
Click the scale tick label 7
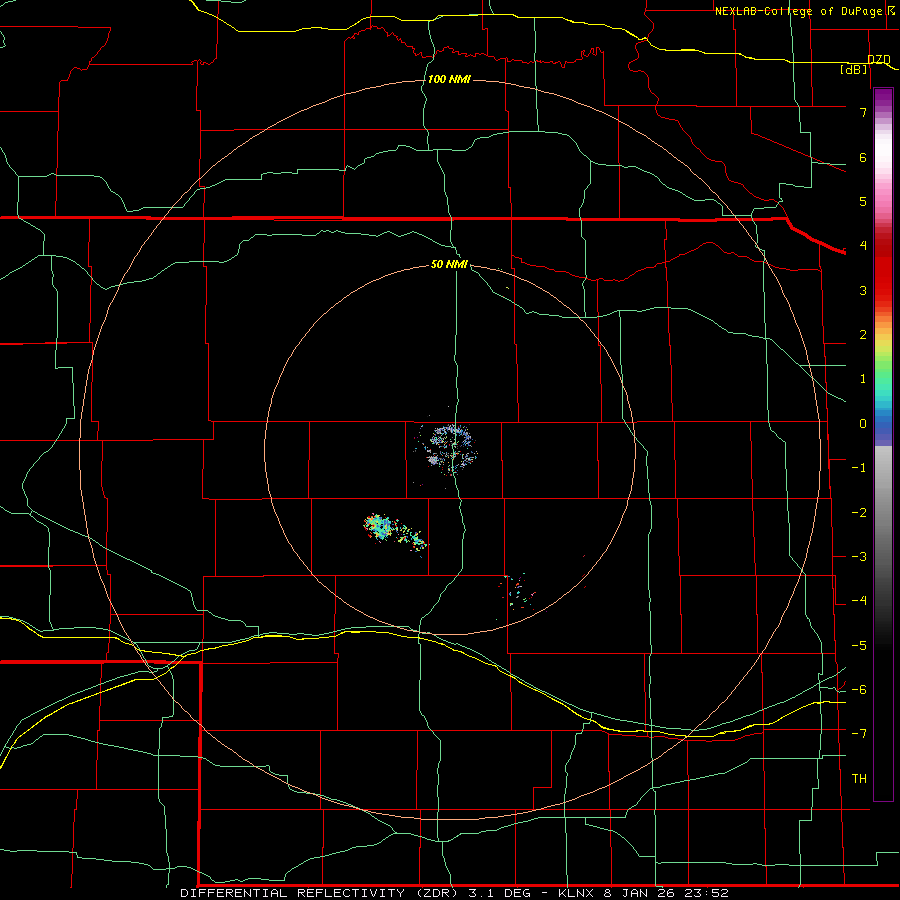(863, 112)
